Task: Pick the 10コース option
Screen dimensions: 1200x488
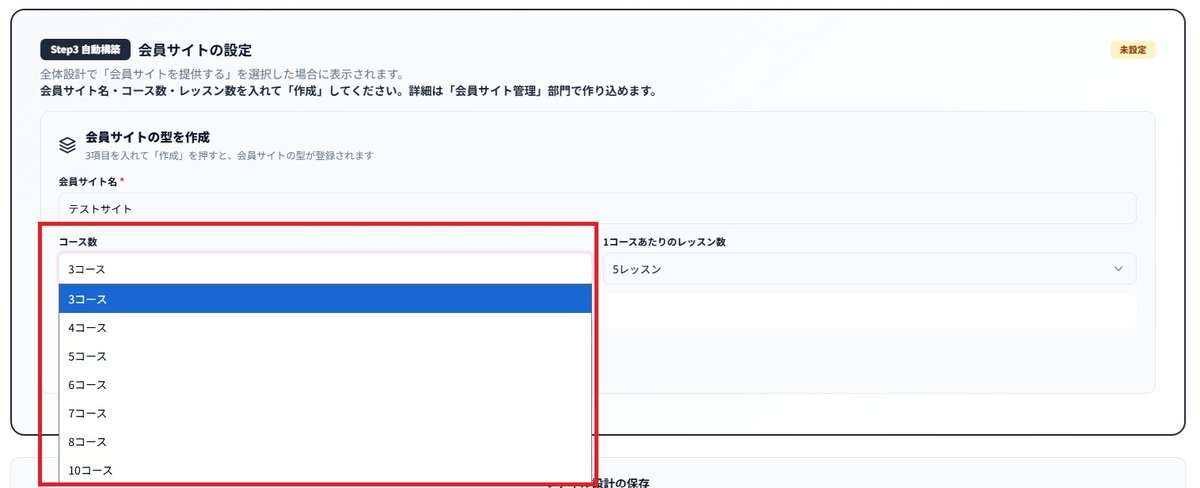Action: click(x=325, y=470)
